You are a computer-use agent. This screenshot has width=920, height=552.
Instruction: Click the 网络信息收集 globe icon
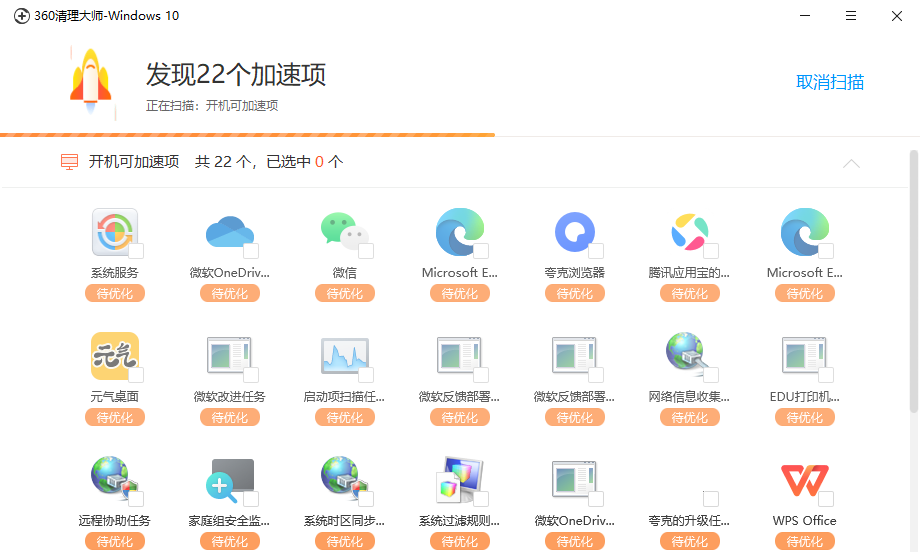point(686,354)
